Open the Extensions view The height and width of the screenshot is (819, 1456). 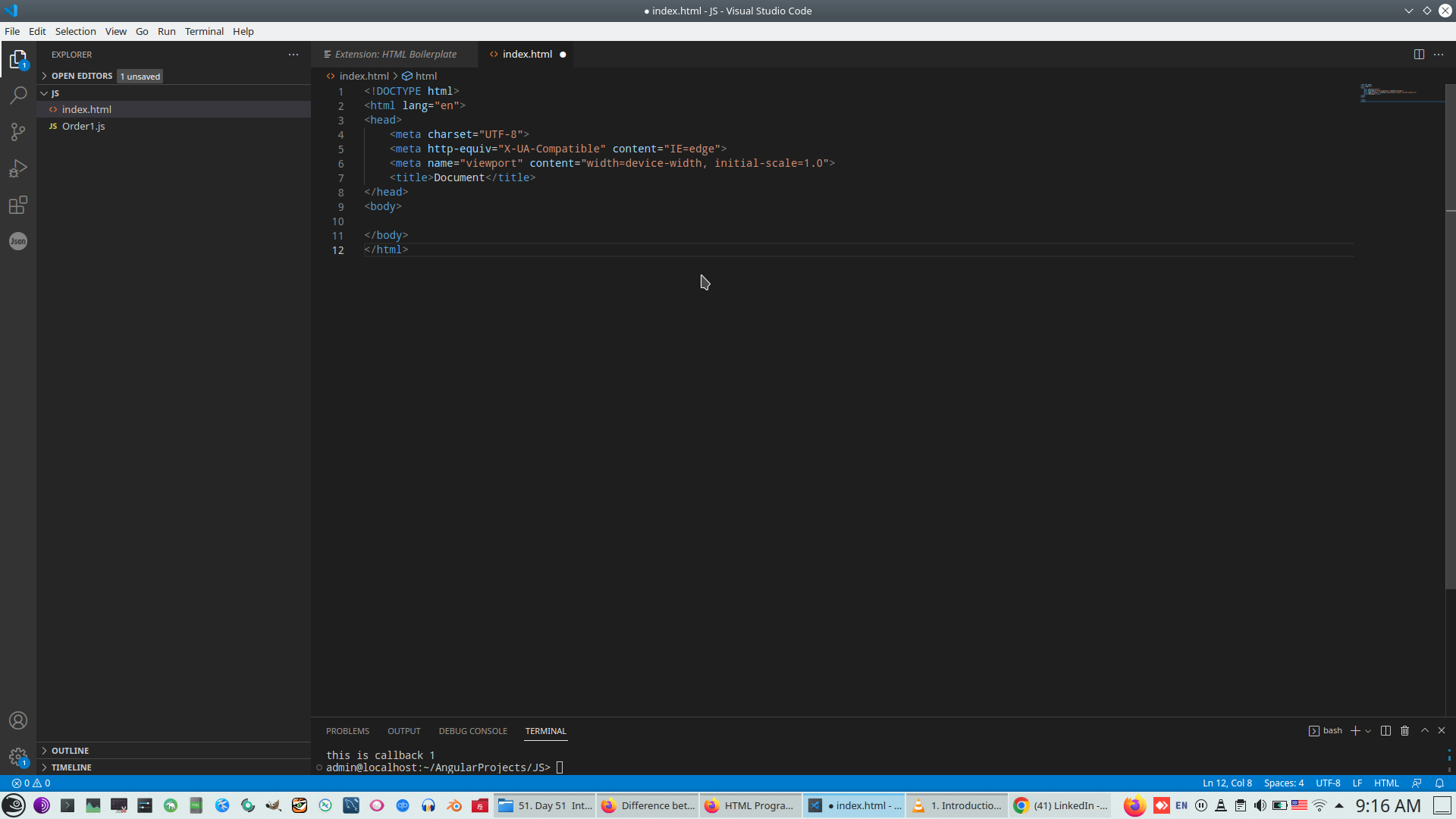click(x=18, y=205)
